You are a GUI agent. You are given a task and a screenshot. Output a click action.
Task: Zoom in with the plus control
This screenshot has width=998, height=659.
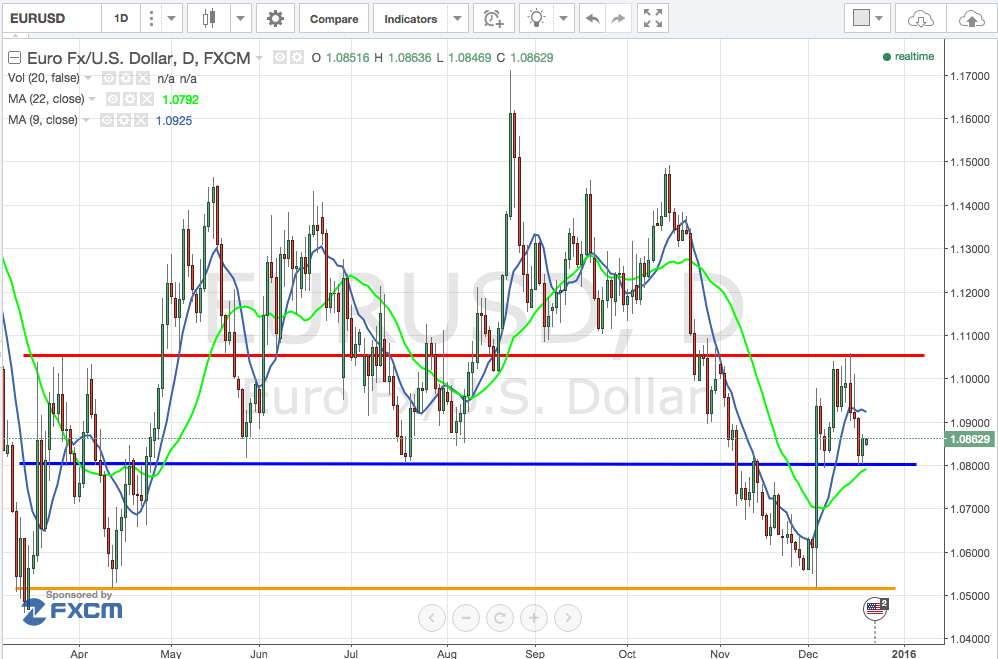pos(533,618)
